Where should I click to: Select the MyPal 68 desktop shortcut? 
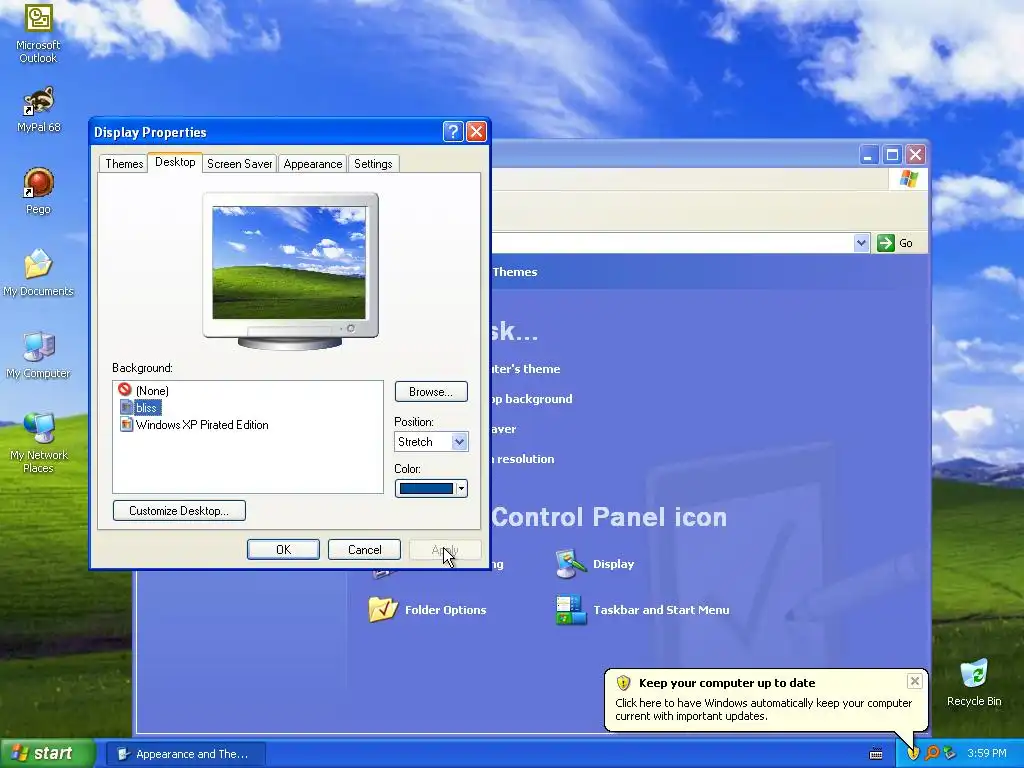click(38, 110)
